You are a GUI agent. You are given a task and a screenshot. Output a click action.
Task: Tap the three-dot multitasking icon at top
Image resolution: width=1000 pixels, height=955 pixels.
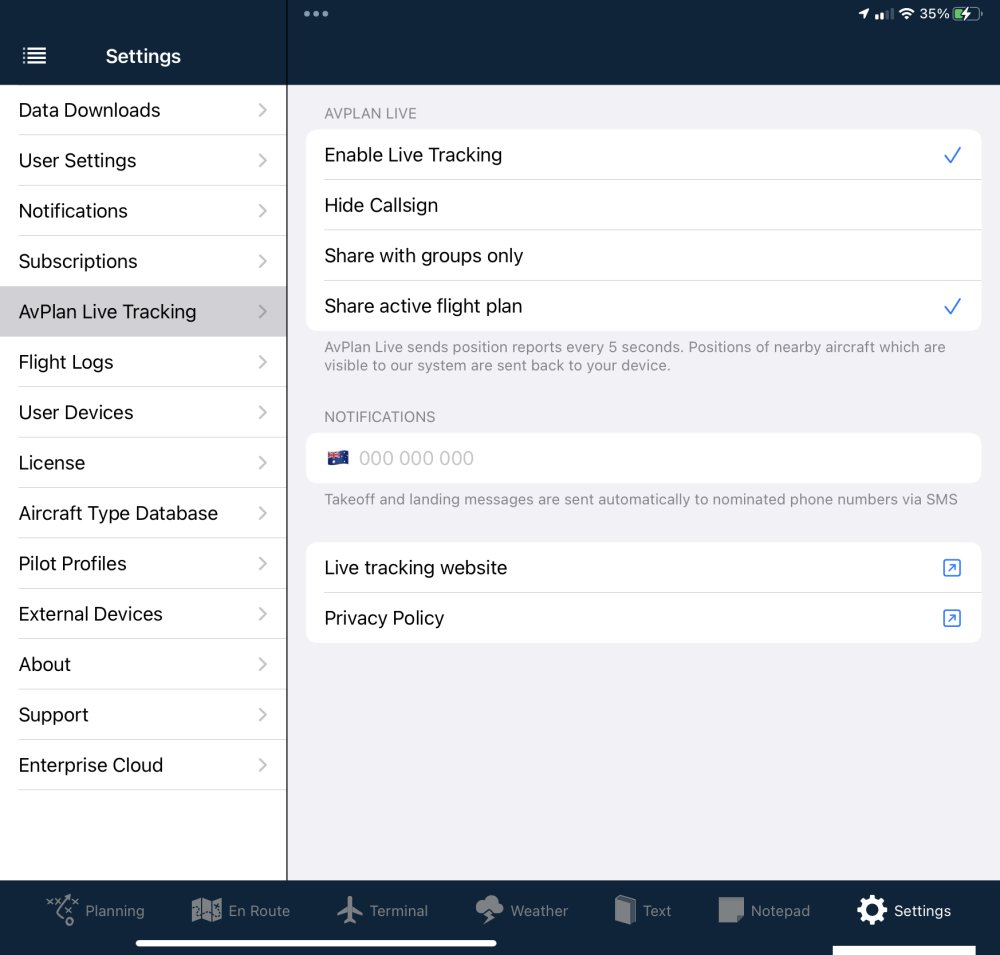316,13
